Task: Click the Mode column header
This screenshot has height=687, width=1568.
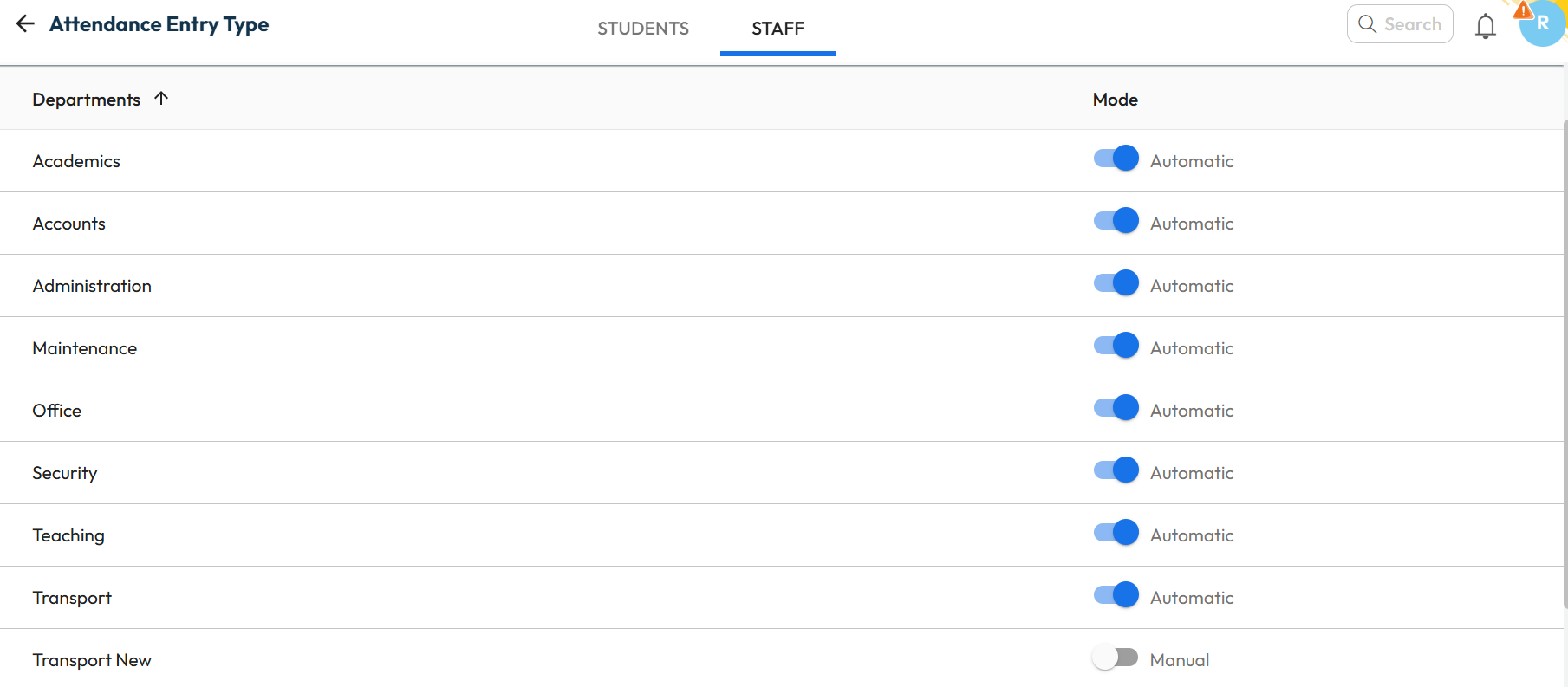Action: (x=1115, y=100)
